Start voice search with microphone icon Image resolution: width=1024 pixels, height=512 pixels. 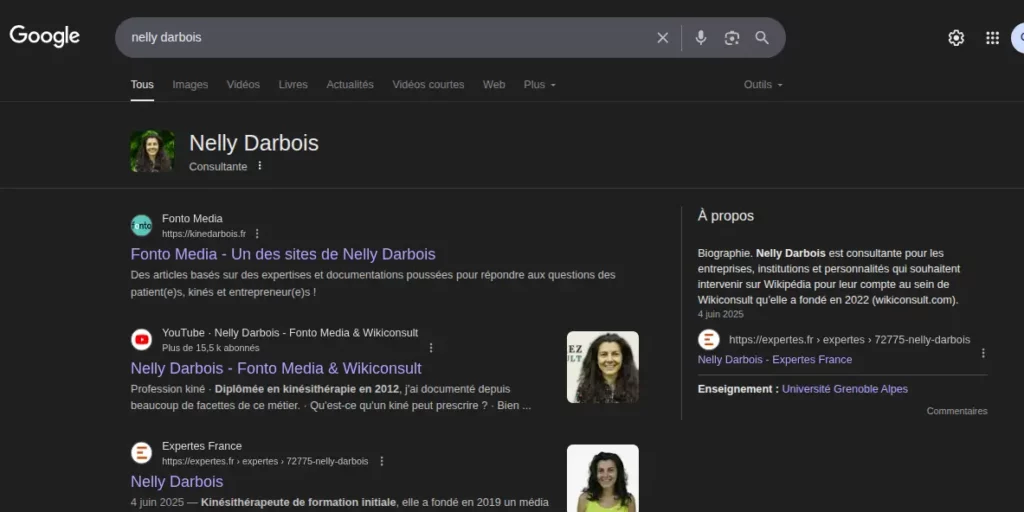click(701, 38)
